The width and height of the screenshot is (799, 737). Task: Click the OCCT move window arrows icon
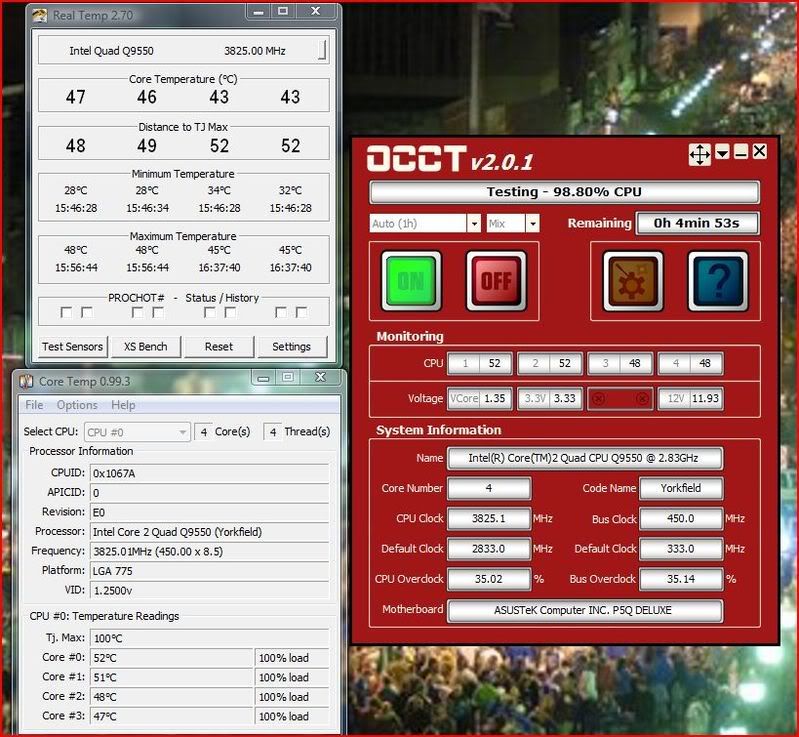click(700, 154)
